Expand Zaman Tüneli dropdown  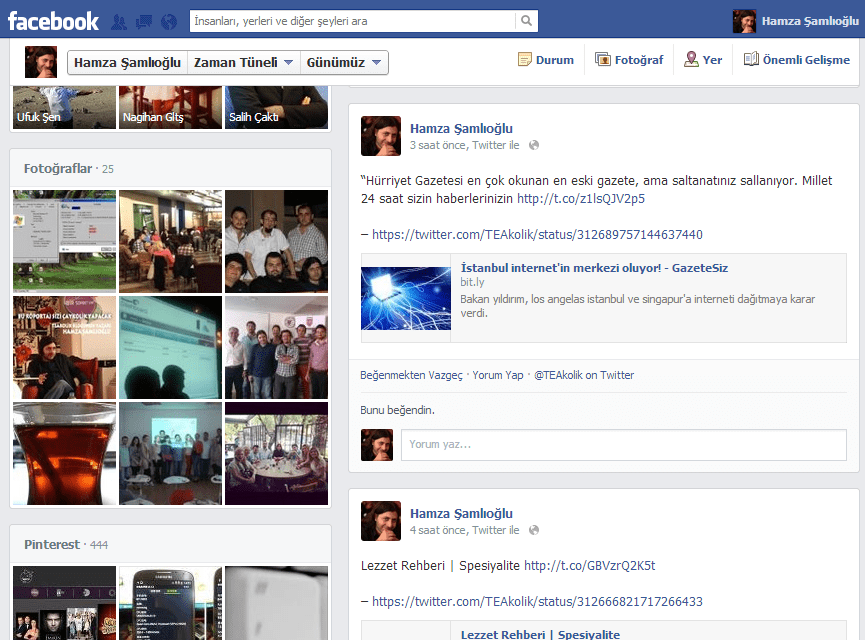243,62
